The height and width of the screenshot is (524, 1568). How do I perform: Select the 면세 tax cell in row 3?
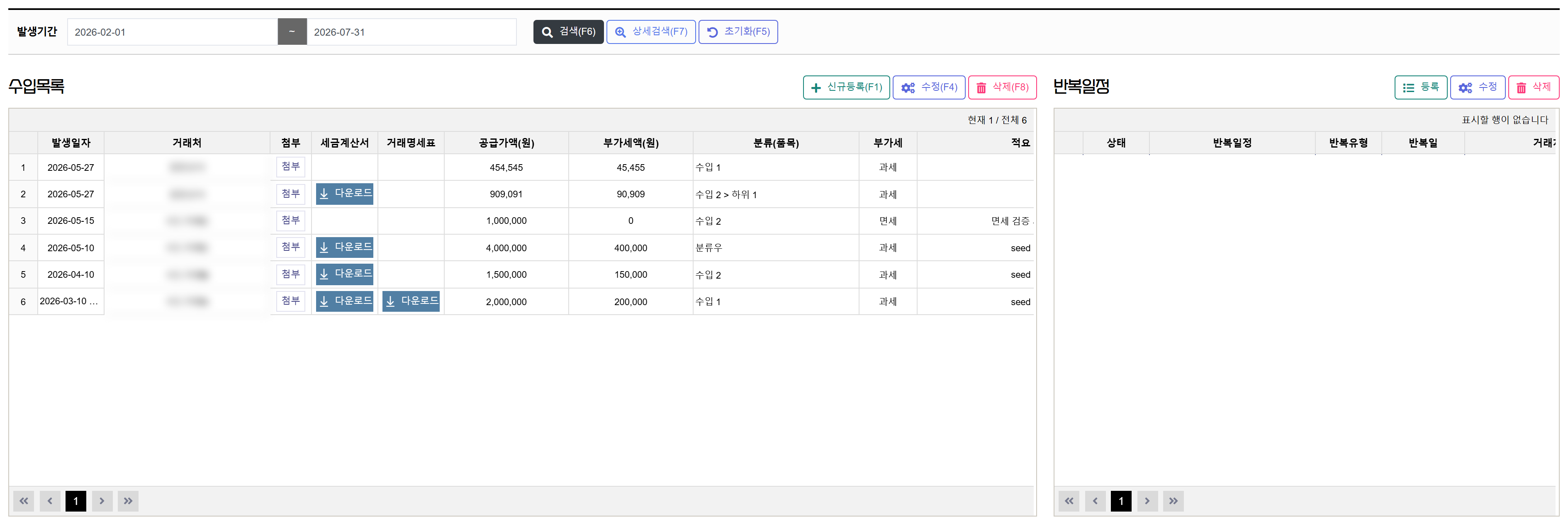pyautogui.click(x=888, y=221)
